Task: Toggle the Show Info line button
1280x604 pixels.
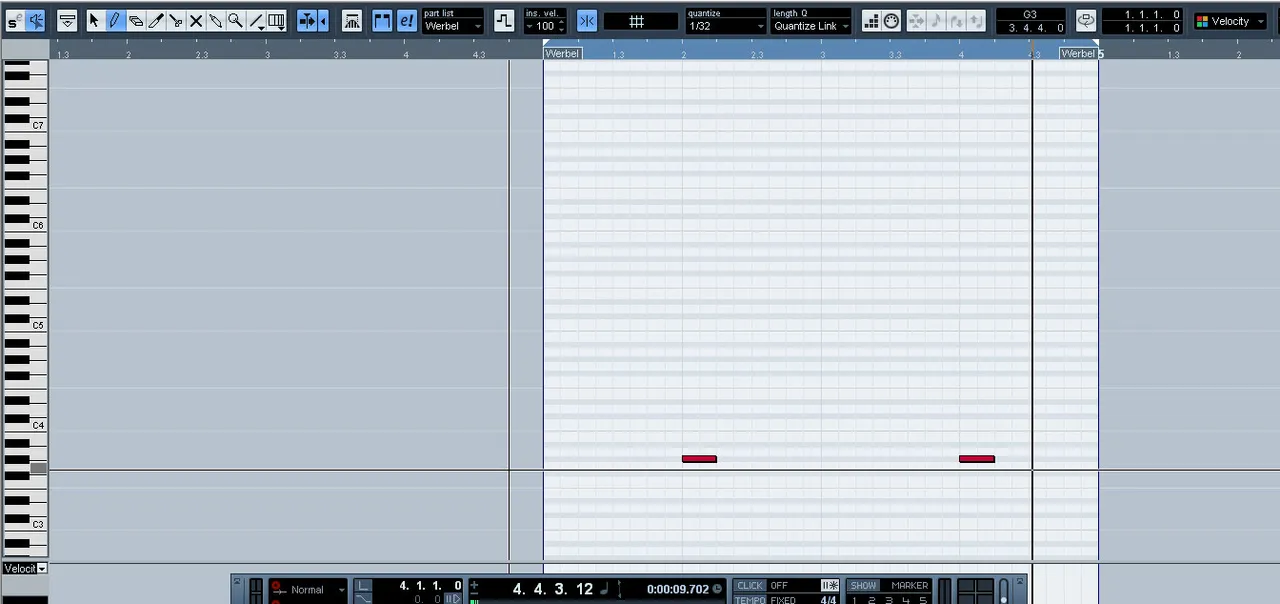Action: [67, 21]
